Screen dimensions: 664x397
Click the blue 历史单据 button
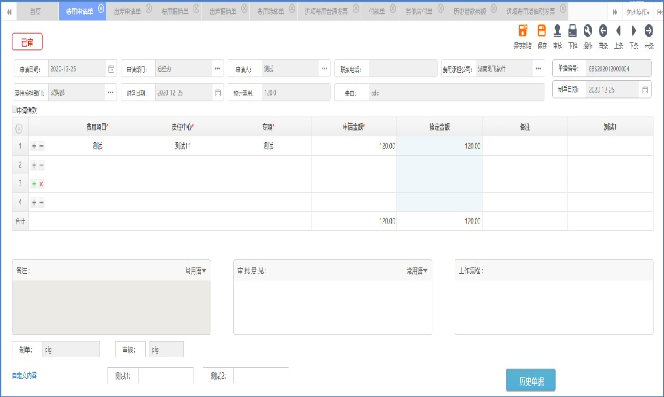tap(531, 380)
